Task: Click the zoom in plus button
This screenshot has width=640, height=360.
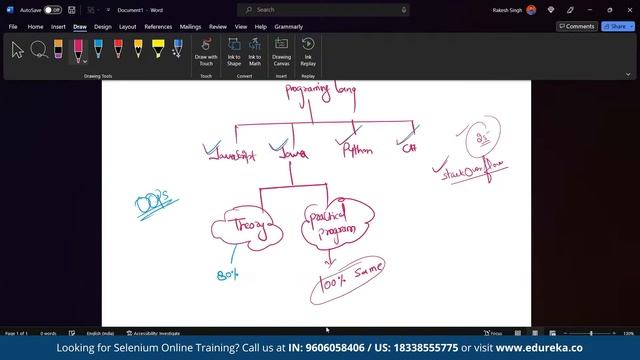Action: 614,333
